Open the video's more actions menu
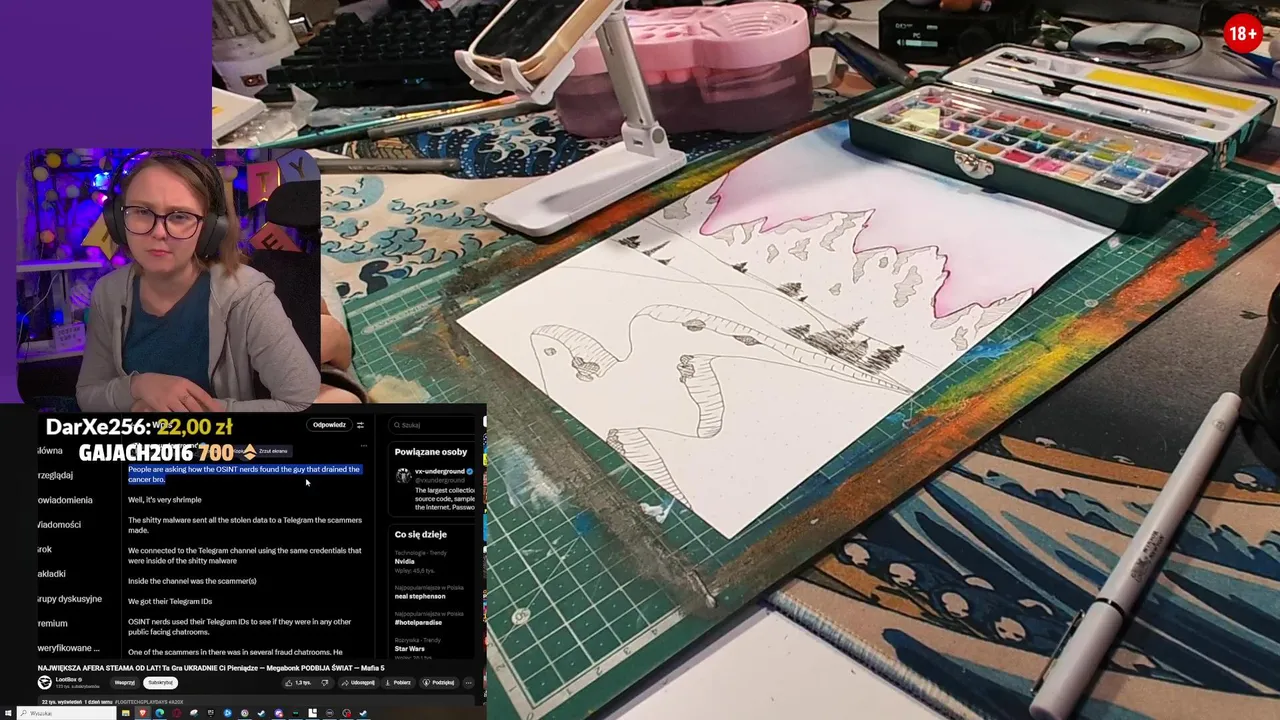Screen dimensions: 1280x720 [x=469, y=682]
